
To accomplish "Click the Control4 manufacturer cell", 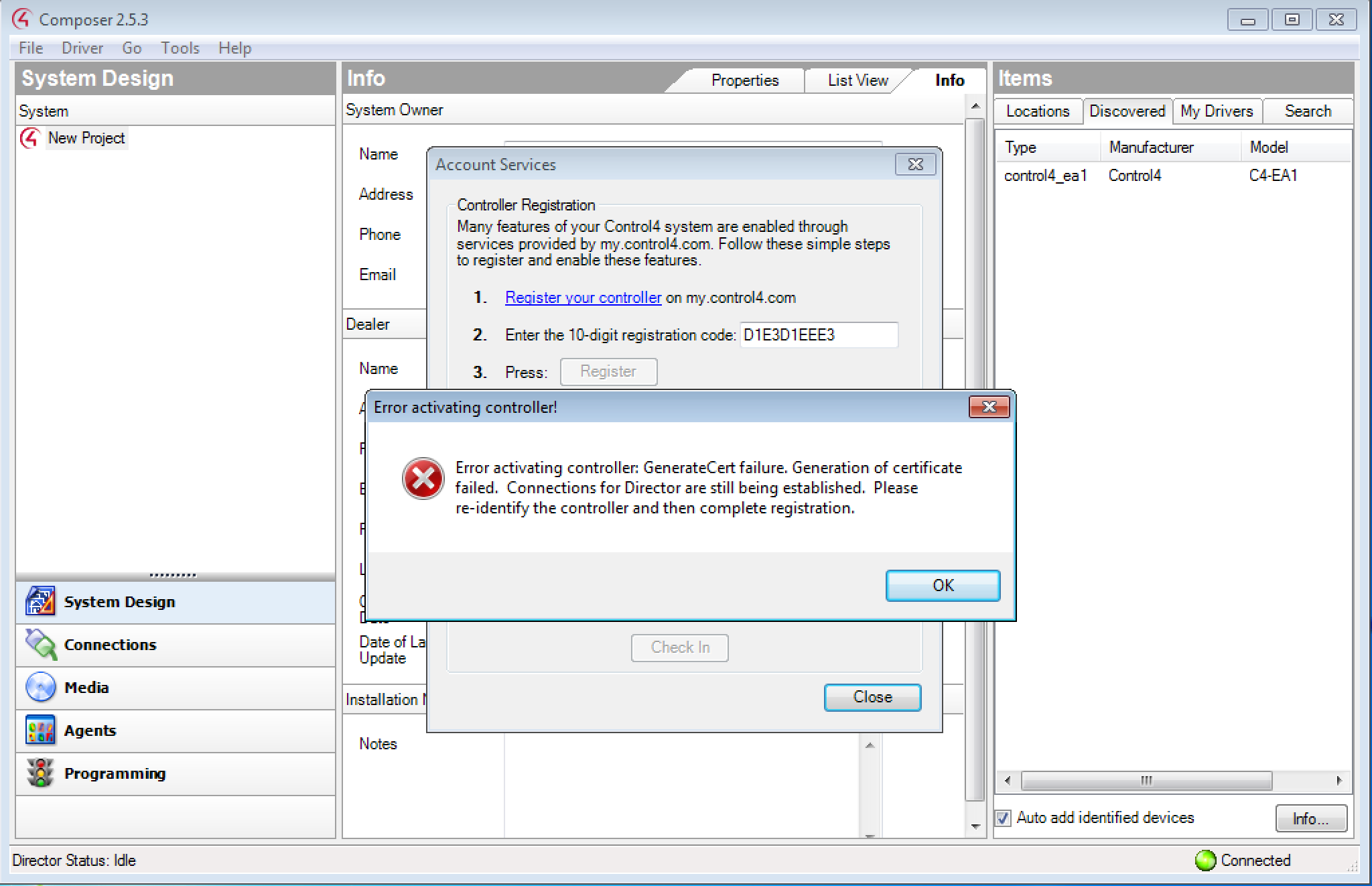I will pyautogui.click(x=1134, y=176).
